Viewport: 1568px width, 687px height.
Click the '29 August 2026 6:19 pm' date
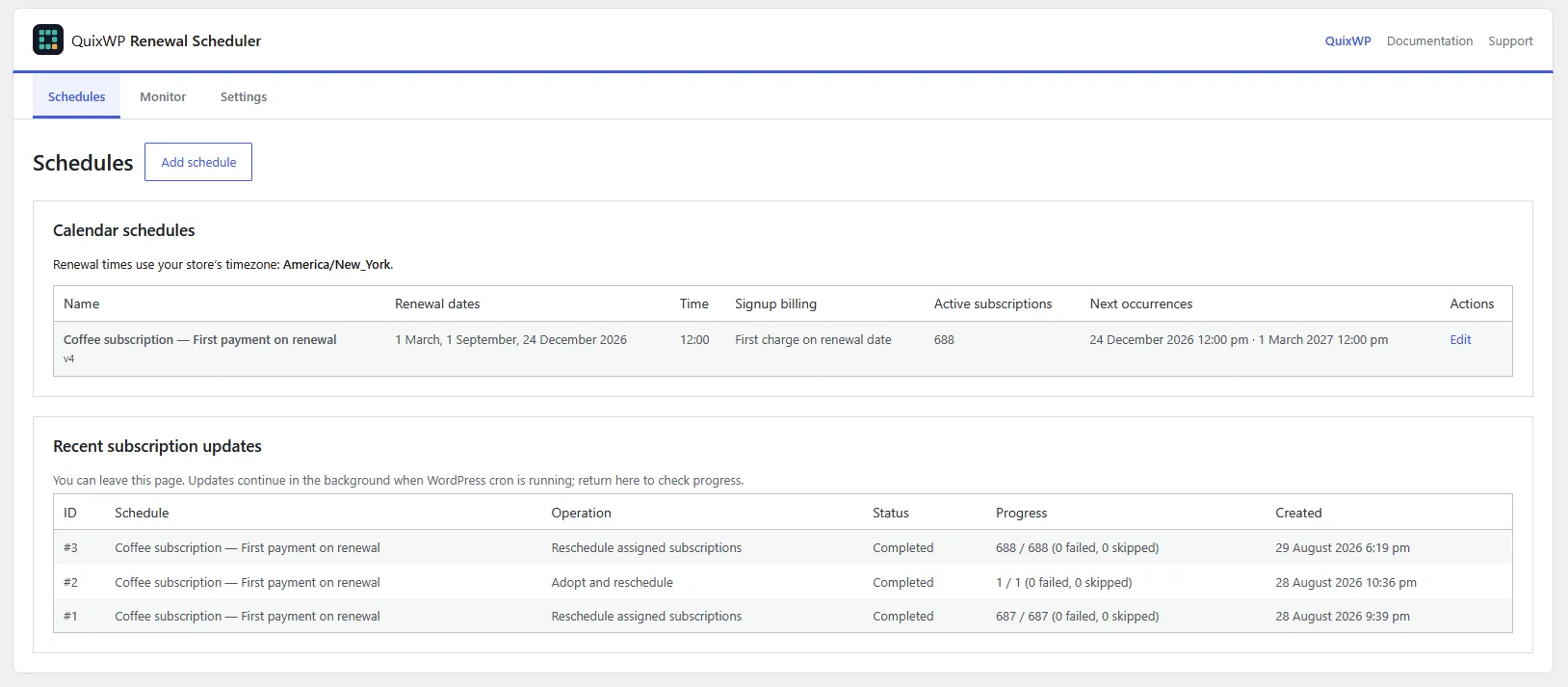1343,547
